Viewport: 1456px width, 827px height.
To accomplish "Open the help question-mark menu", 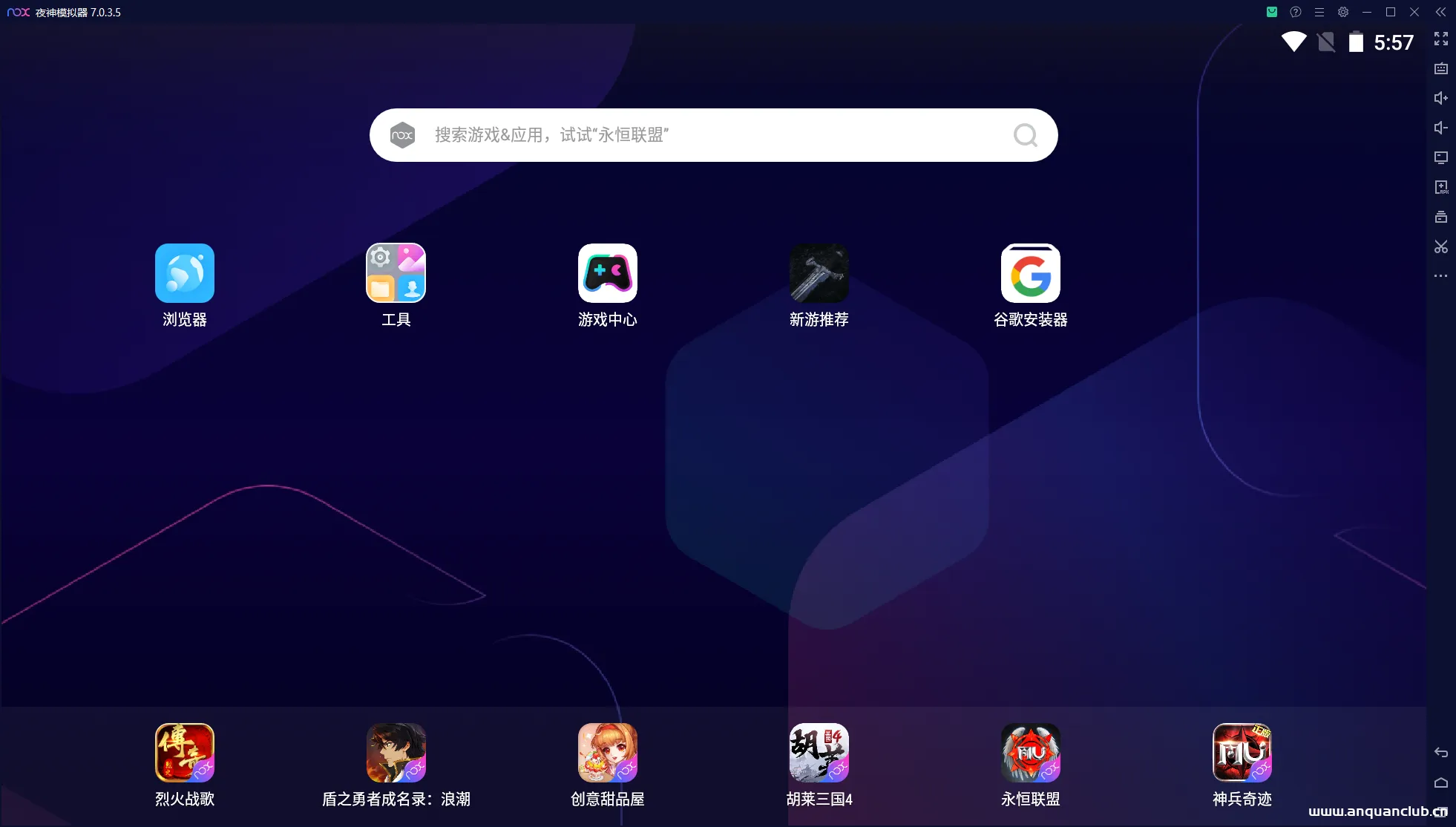I will point(1295,12).
